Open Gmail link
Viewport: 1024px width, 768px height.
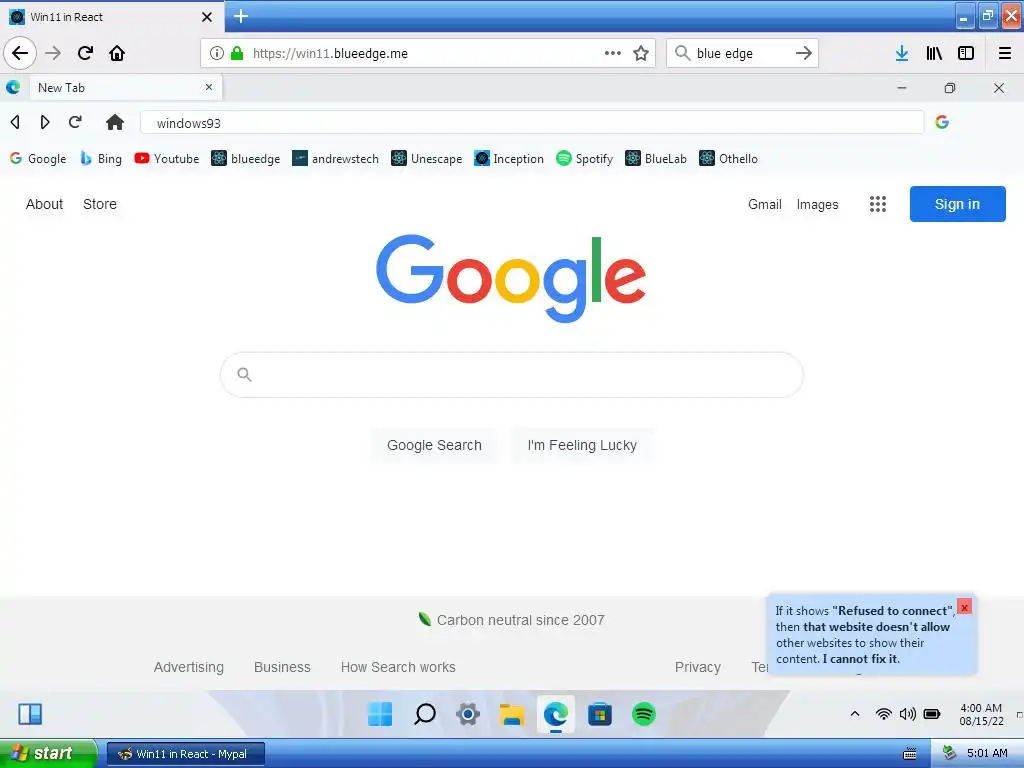point(765,204)
